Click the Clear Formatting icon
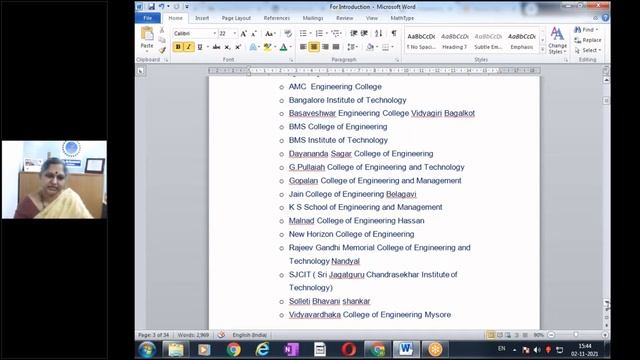 pos(288,33)
